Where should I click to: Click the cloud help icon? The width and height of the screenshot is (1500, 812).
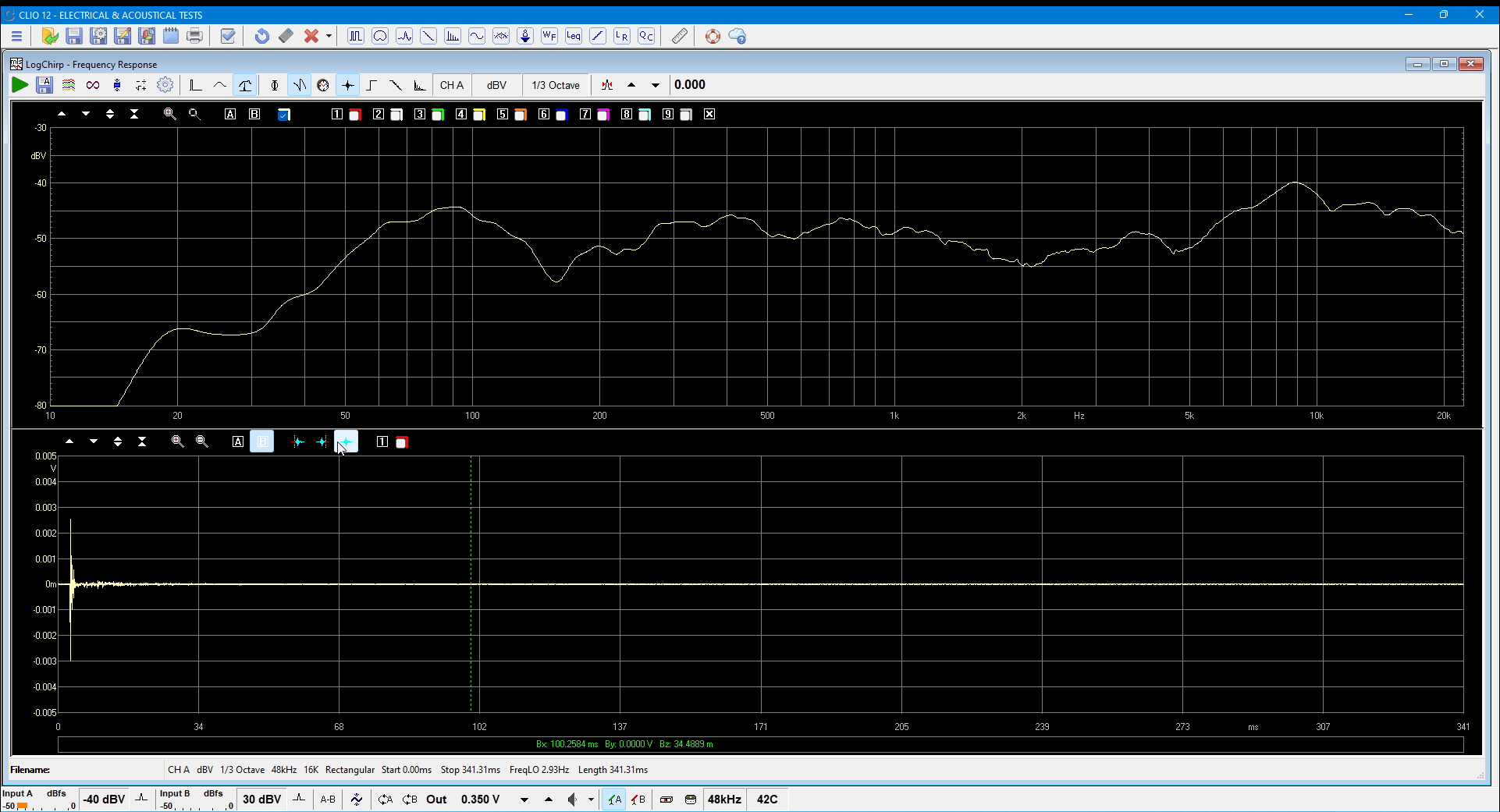tap(738, 36)
